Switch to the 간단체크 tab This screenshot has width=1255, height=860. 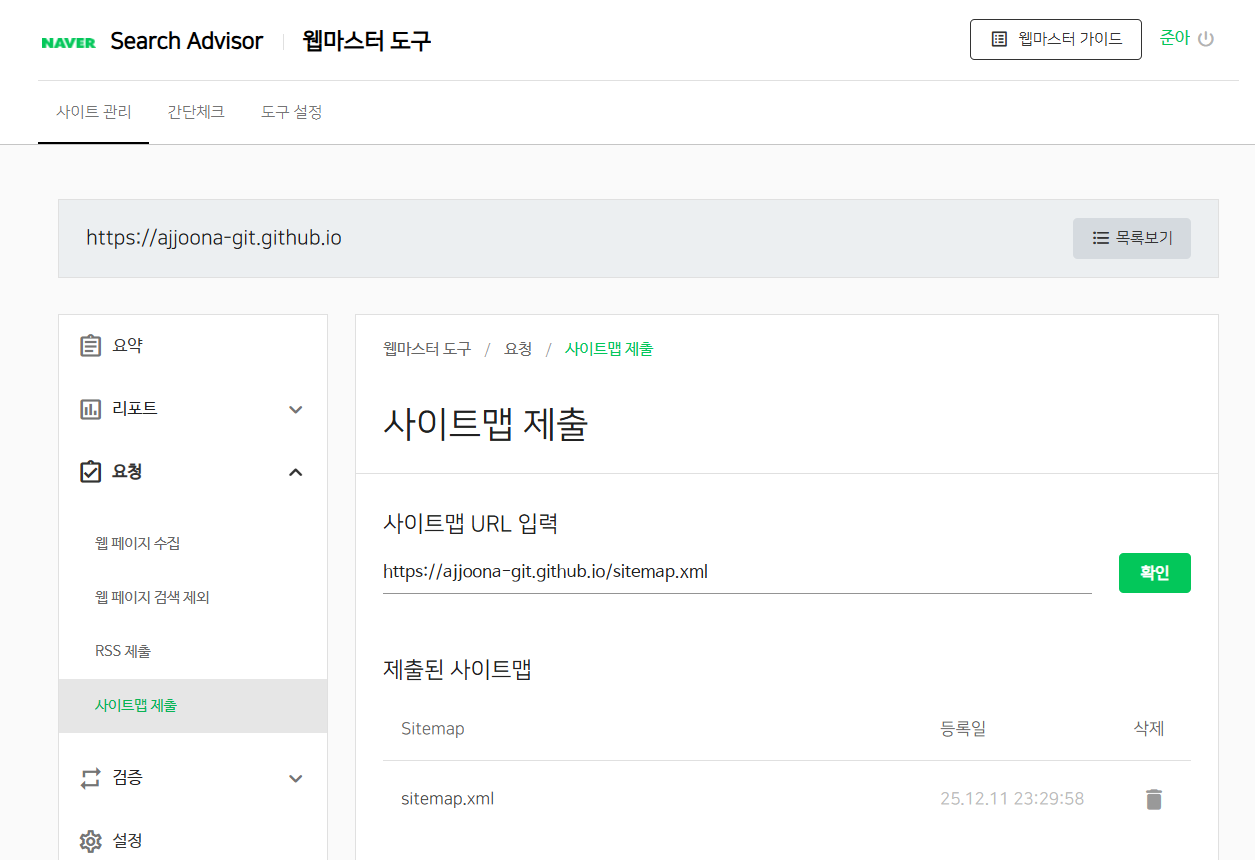(196, 112)
